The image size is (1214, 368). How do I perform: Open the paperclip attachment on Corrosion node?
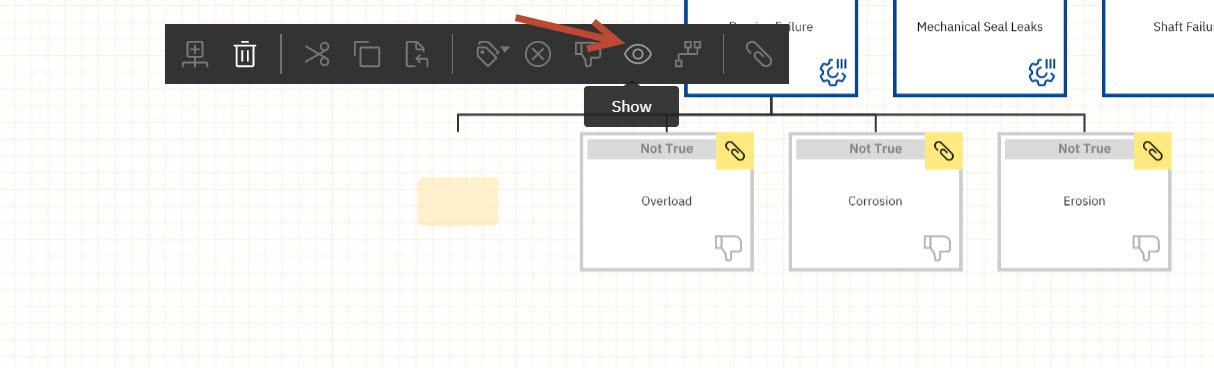click(944, 151)
